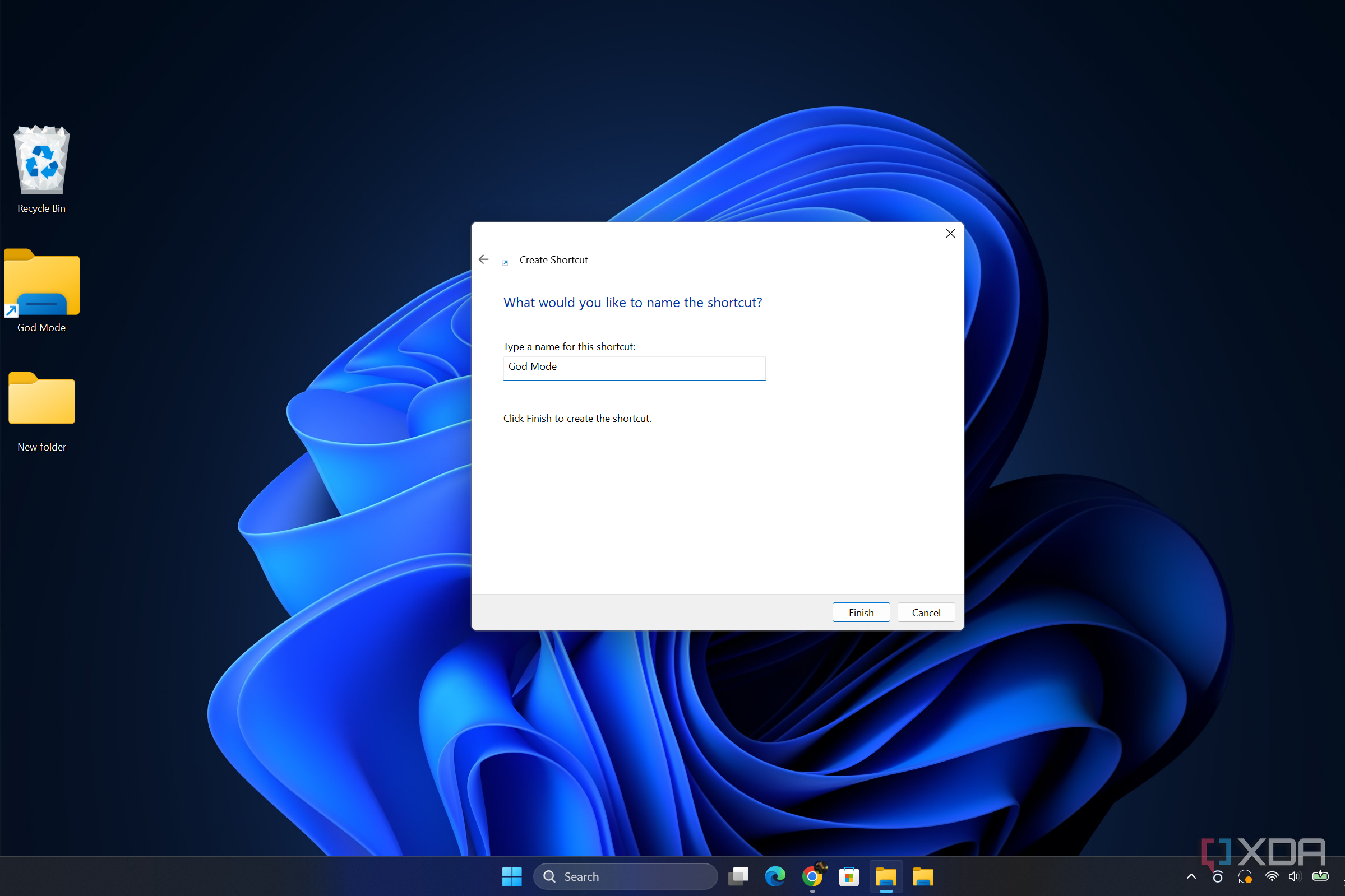This screenshot has width=1345, height=896.
Task: Select the God Mode desktop shortcut
Action: point(41,290)
